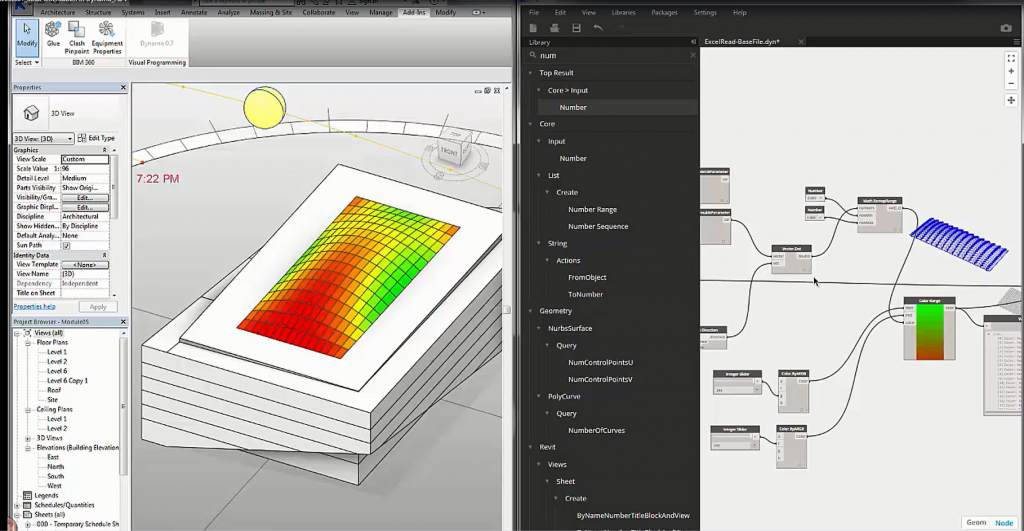The width and height of the screenshot is (1024, 531).
Task: Click Edit button for Visibility/Graphics
Action: pyautogui.click(x=84, y=198)
